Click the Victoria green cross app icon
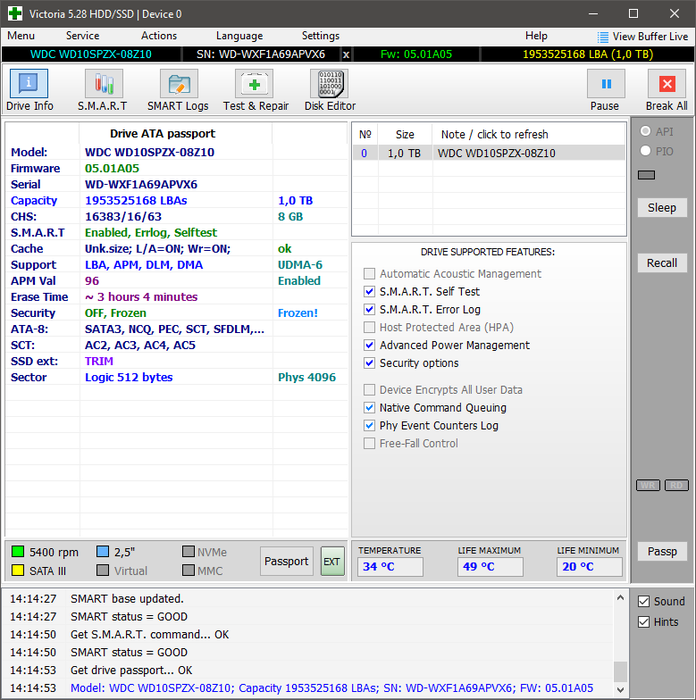696x700 pixels. click(x=15, y=13)
